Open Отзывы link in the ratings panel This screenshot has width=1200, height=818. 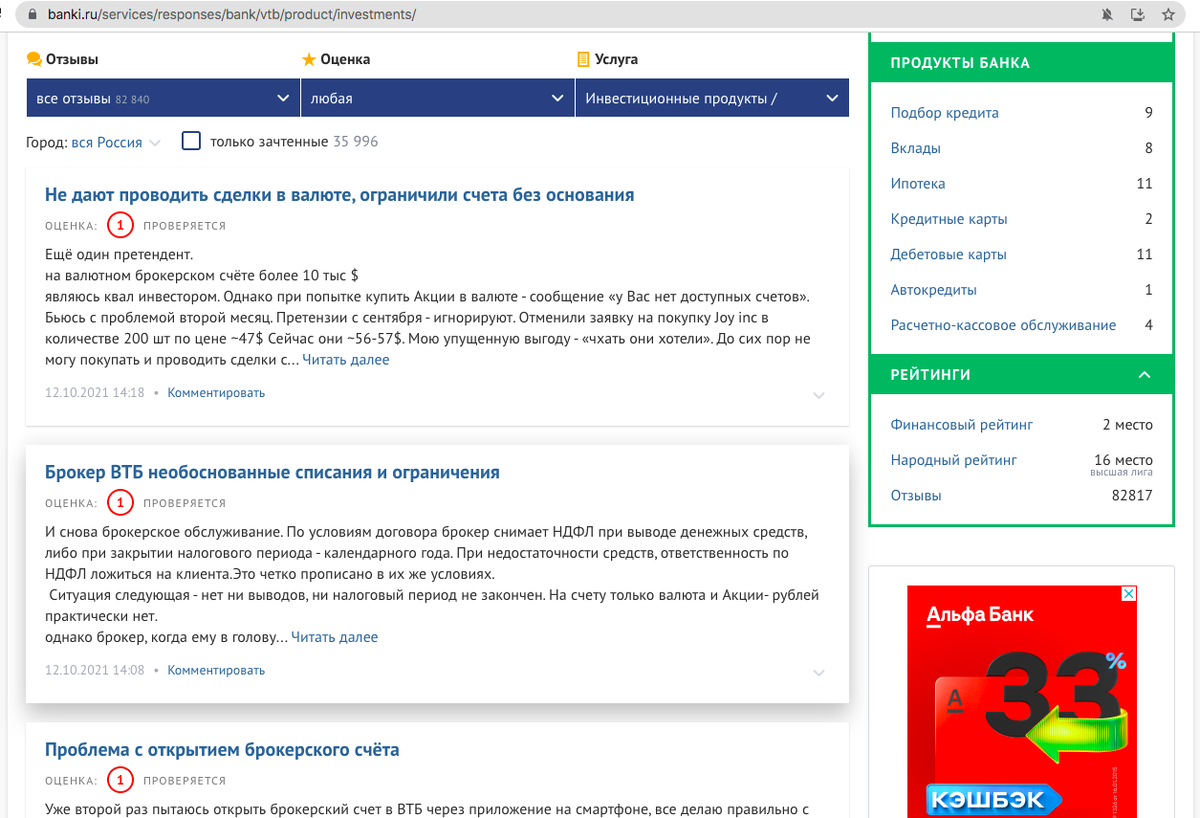pos(916,496)
